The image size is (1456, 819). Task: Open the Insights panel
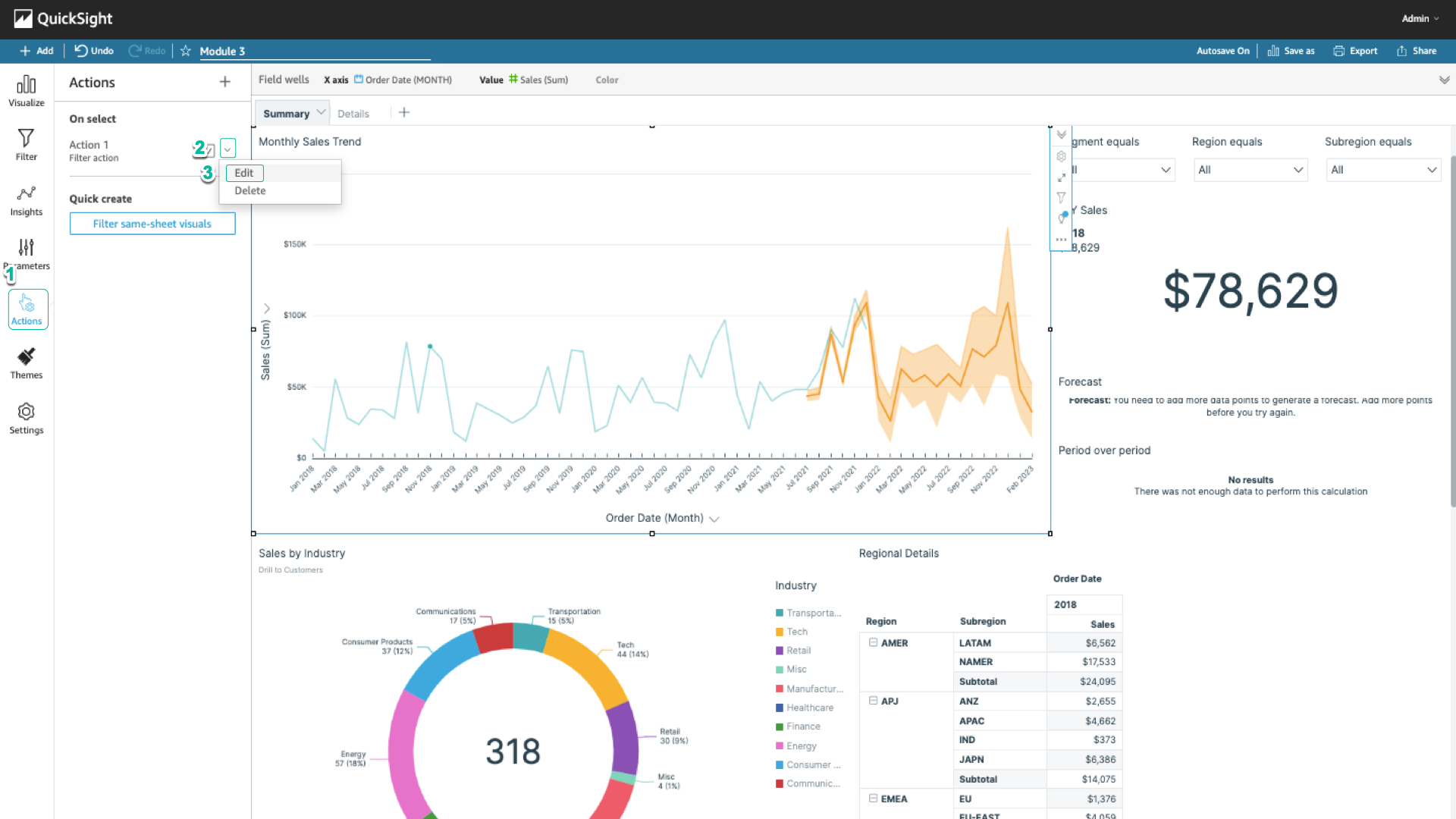pos(26,201)
